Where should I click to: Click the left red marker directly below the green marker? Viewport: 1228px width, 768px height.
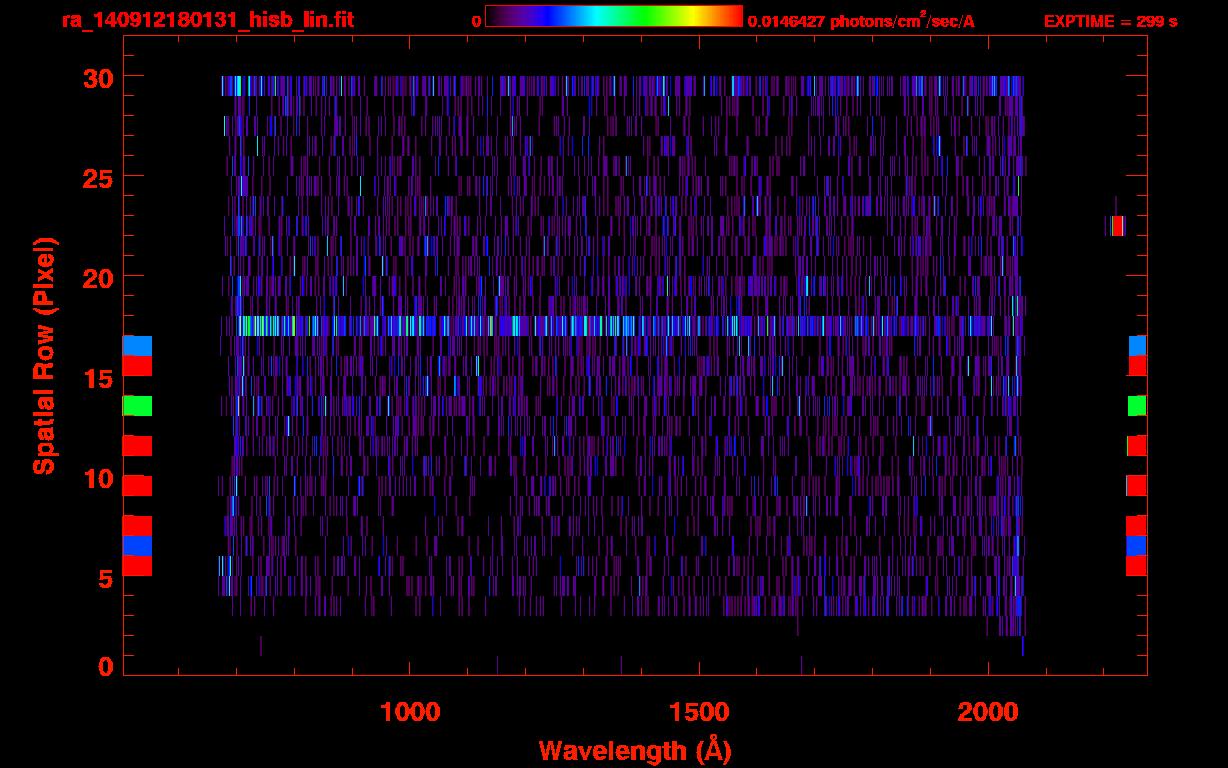[137, 446]
